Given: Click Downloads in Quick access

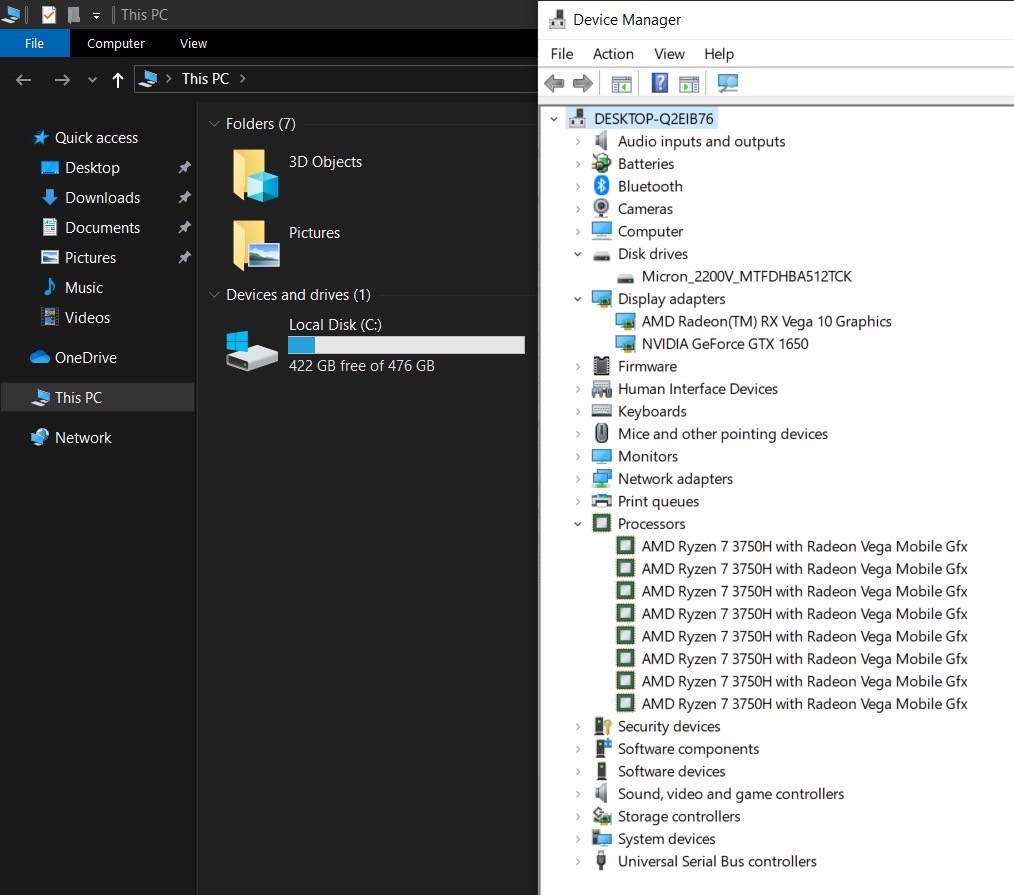Looking at the screenshot, I should click(x=102, y=198).
